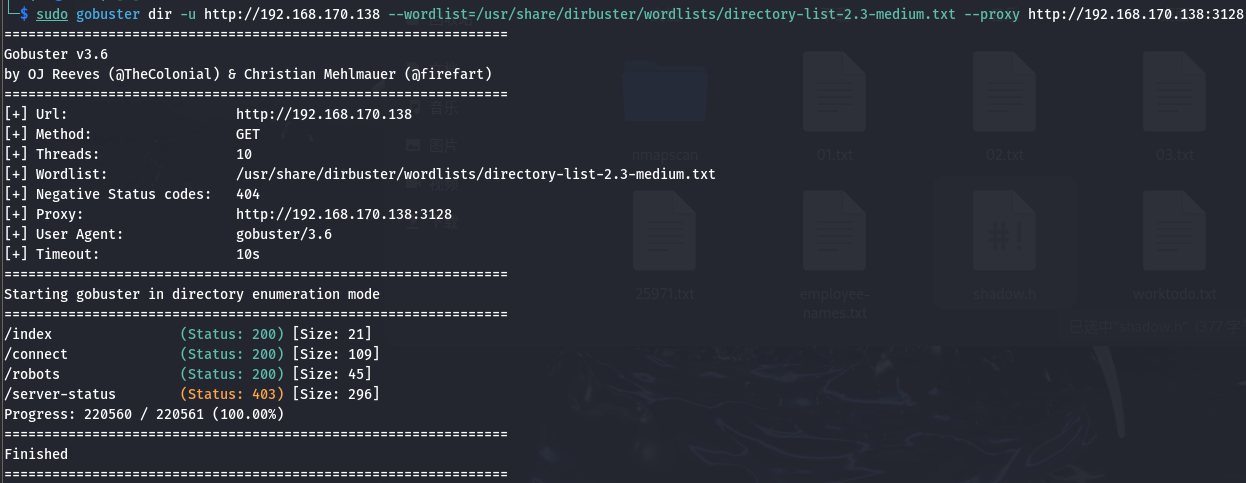
Task: Click 'Status: 200' on the /index row
Action: pos(232,334)
